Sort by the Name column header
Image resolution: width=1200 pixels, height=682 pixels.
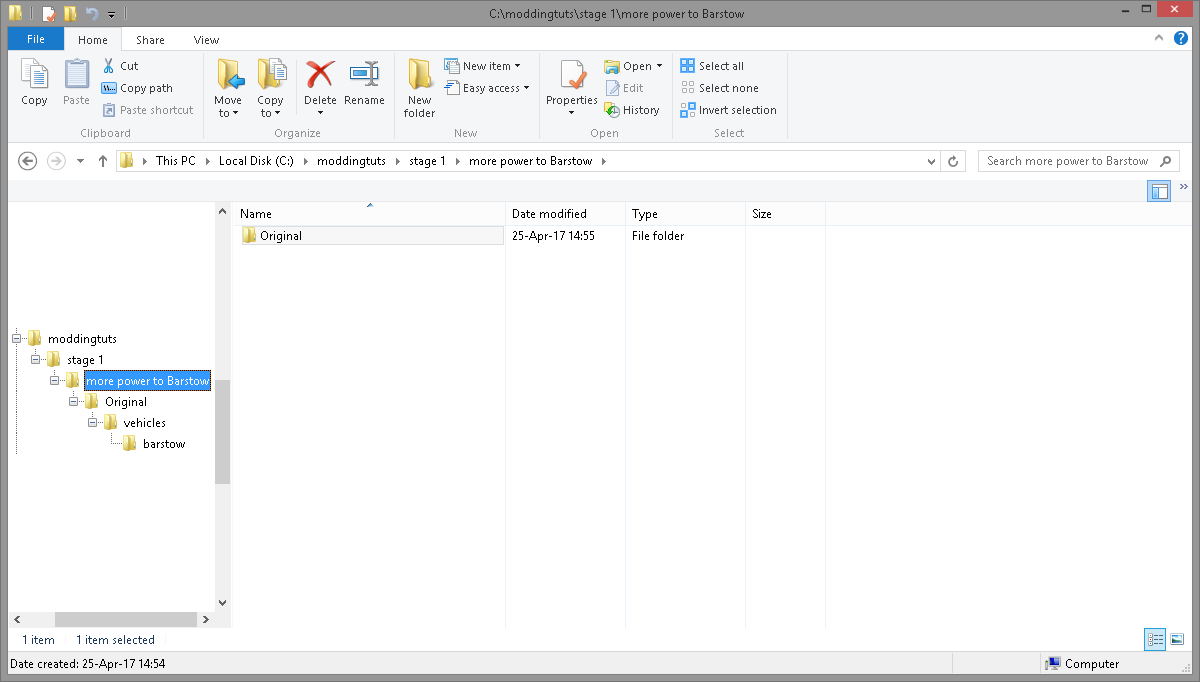click(369, 214)
